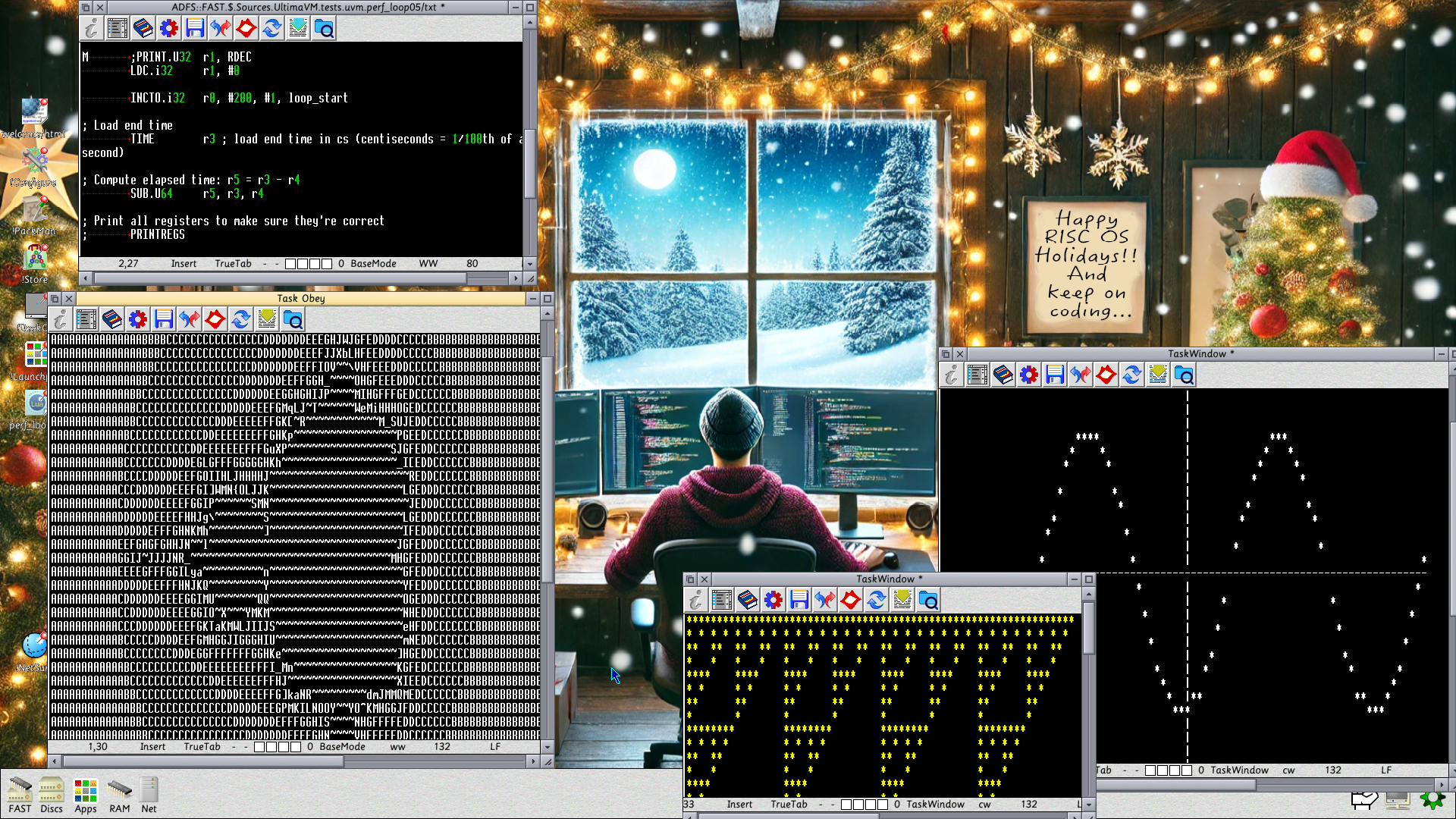This screenshot has height=819, width=1456.
Task: Click the green Task Manager cog on icon bar
Action: pos(1432,799)
